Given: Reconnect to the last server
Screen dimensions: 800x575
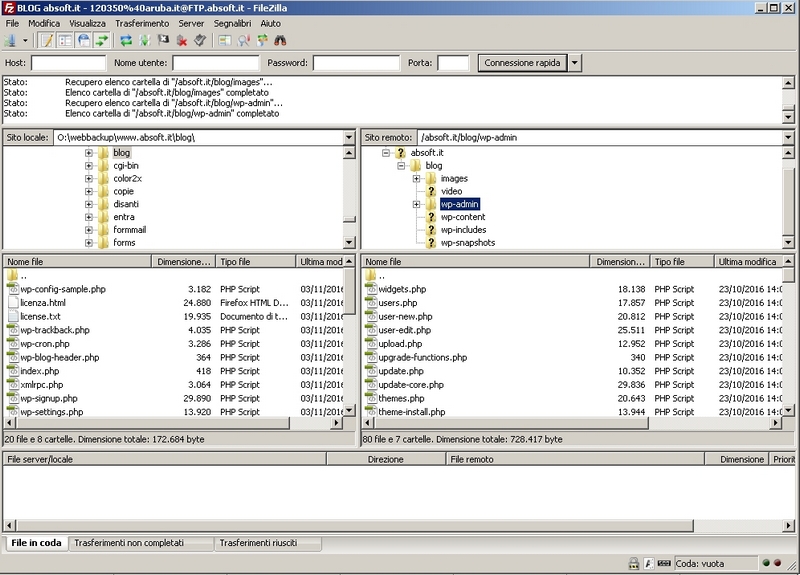Looking at the screenshot, I should pyautogui.click(x=200, y=40).
